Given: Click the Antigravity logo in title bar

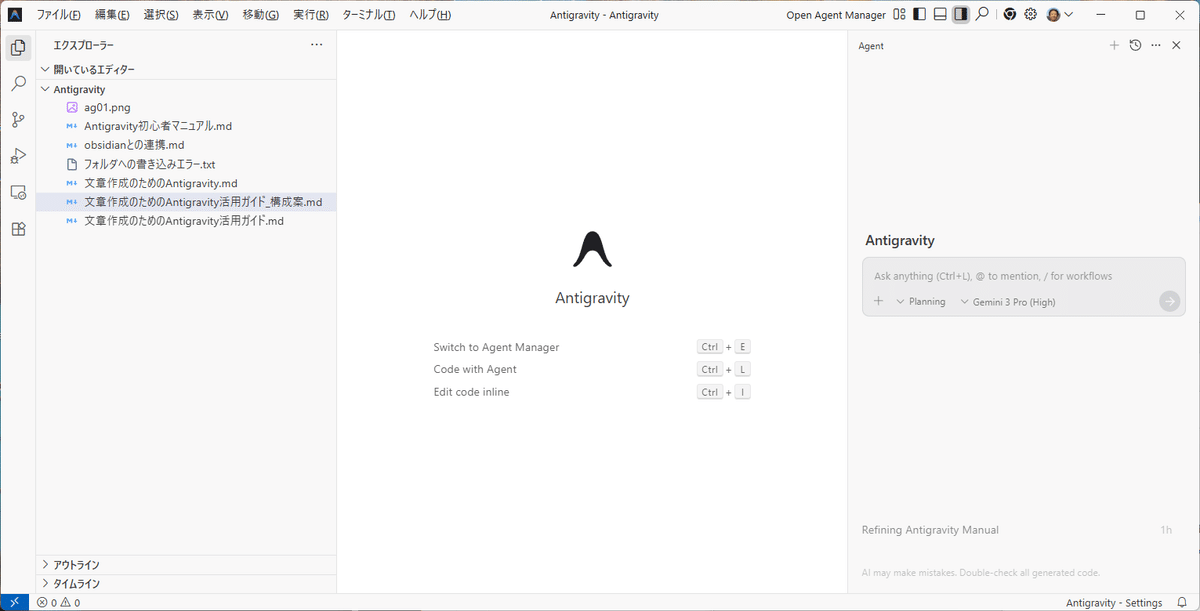Looking at the screenshot, I should click(x=15, y=15).
